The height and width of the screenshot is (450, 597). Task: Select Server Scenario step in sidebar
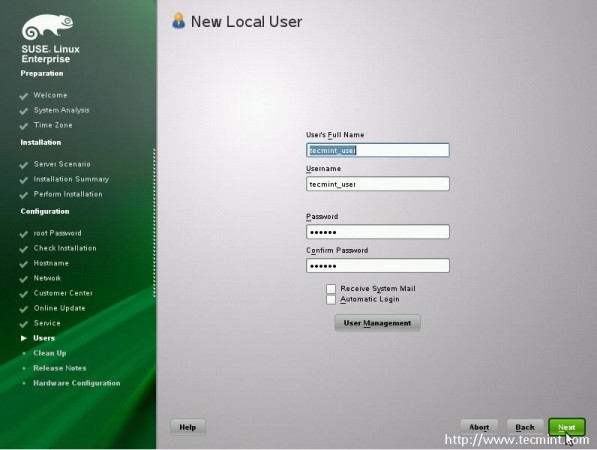62,164
